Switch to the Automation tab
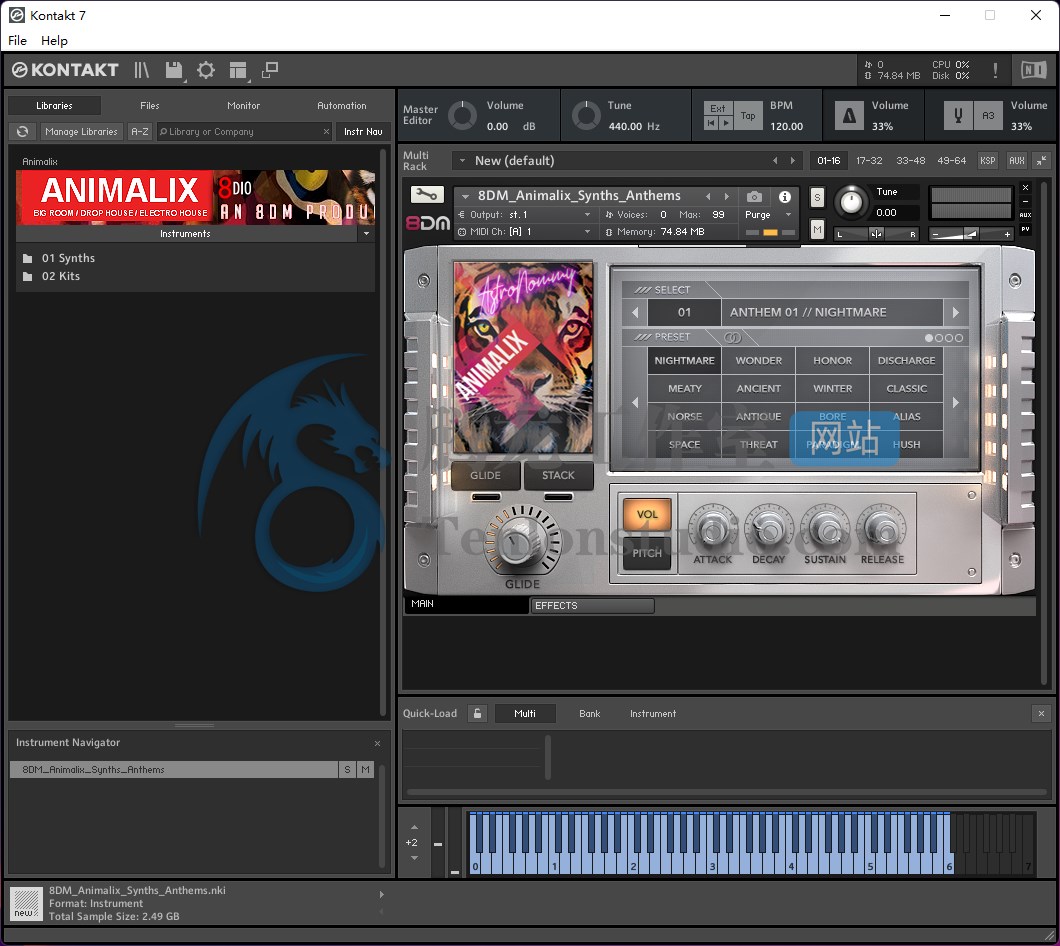The height and width of the screenshot is (946, 1060). coord(341,105)
